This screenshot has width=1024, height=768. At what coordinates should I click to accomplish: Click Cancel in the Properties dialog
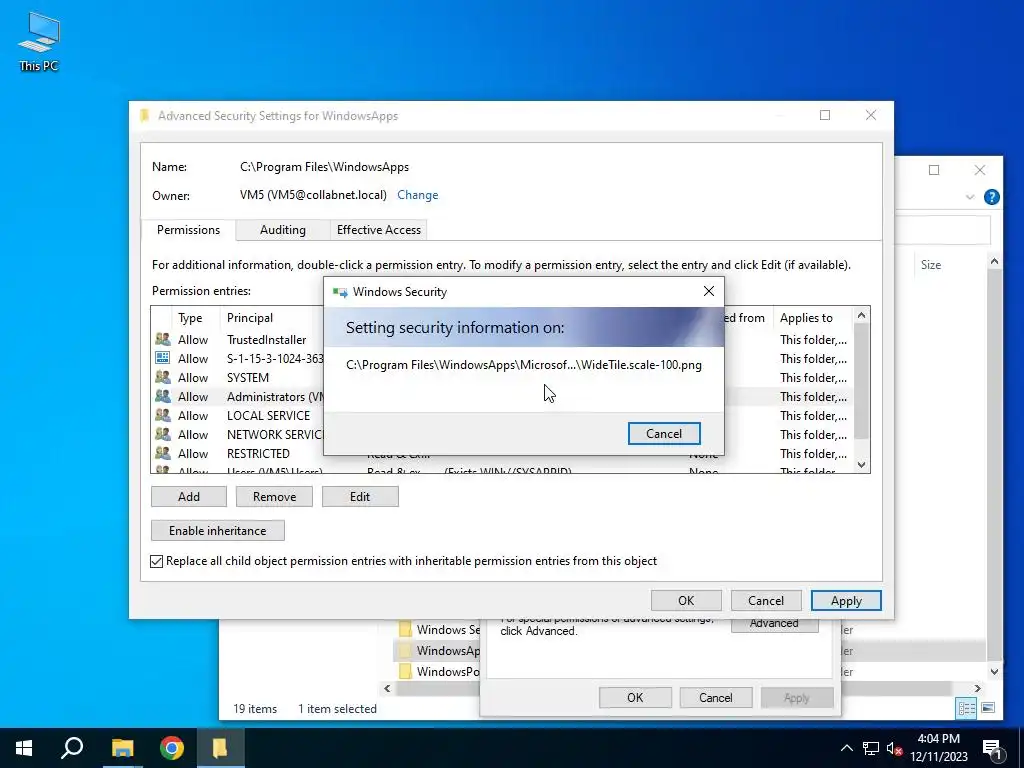716,697
